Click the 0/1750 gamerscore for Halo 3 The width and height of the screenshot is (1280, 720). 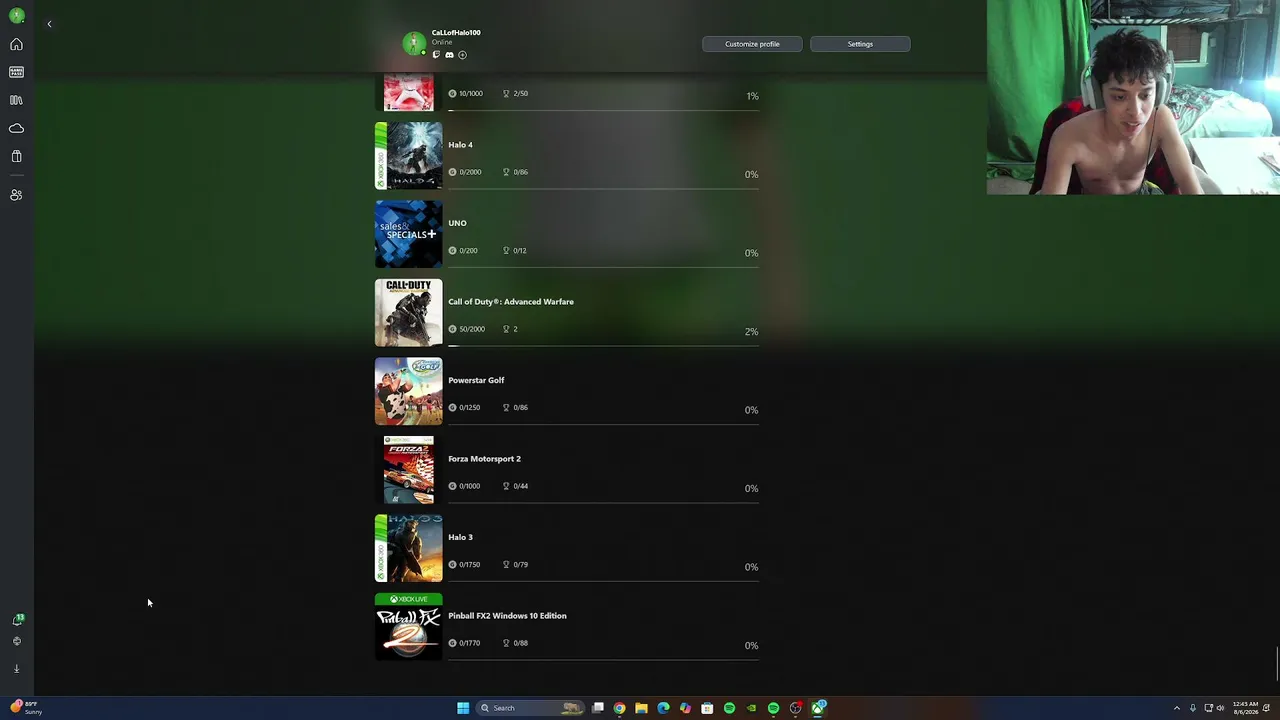point(469,565)
